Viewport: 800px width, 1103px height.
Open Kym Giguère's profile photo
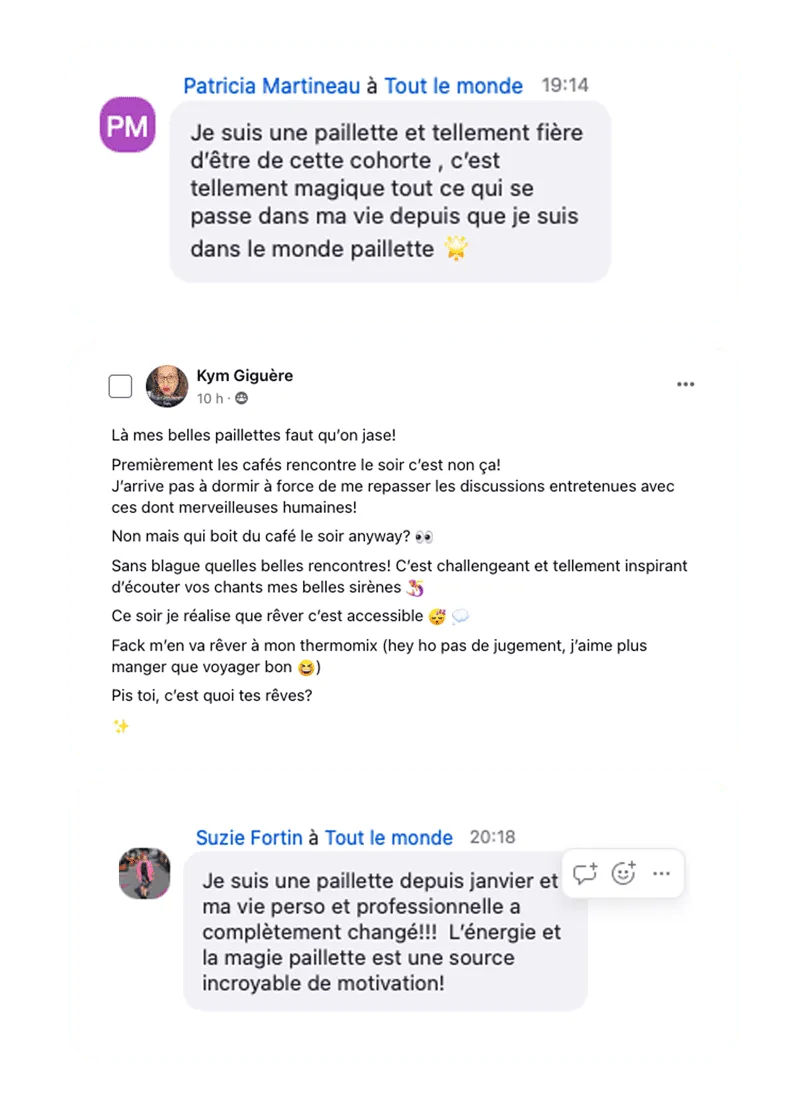click(x=167, y=386)
